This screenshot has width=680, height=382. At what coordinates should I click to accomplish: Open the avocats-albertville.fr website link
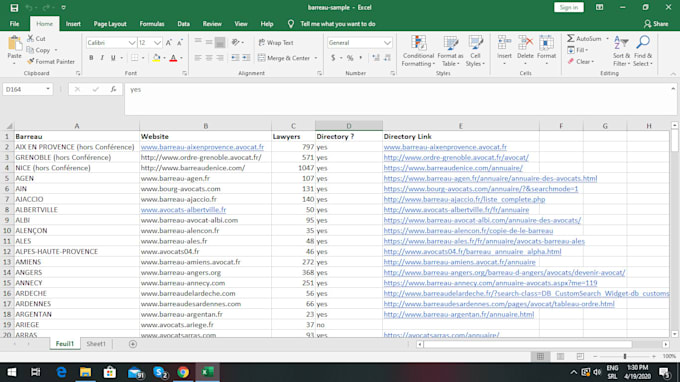point(183,210)
